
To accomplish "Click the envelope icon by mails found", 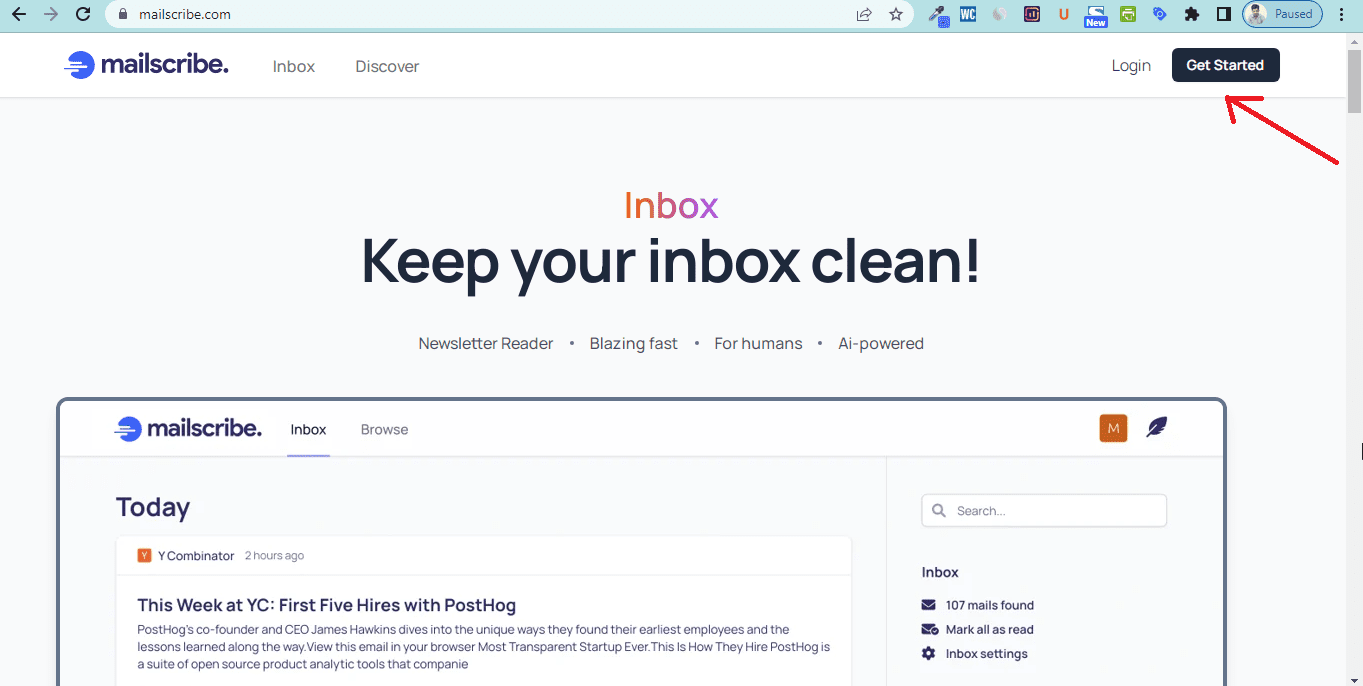I will pos(928,605).
